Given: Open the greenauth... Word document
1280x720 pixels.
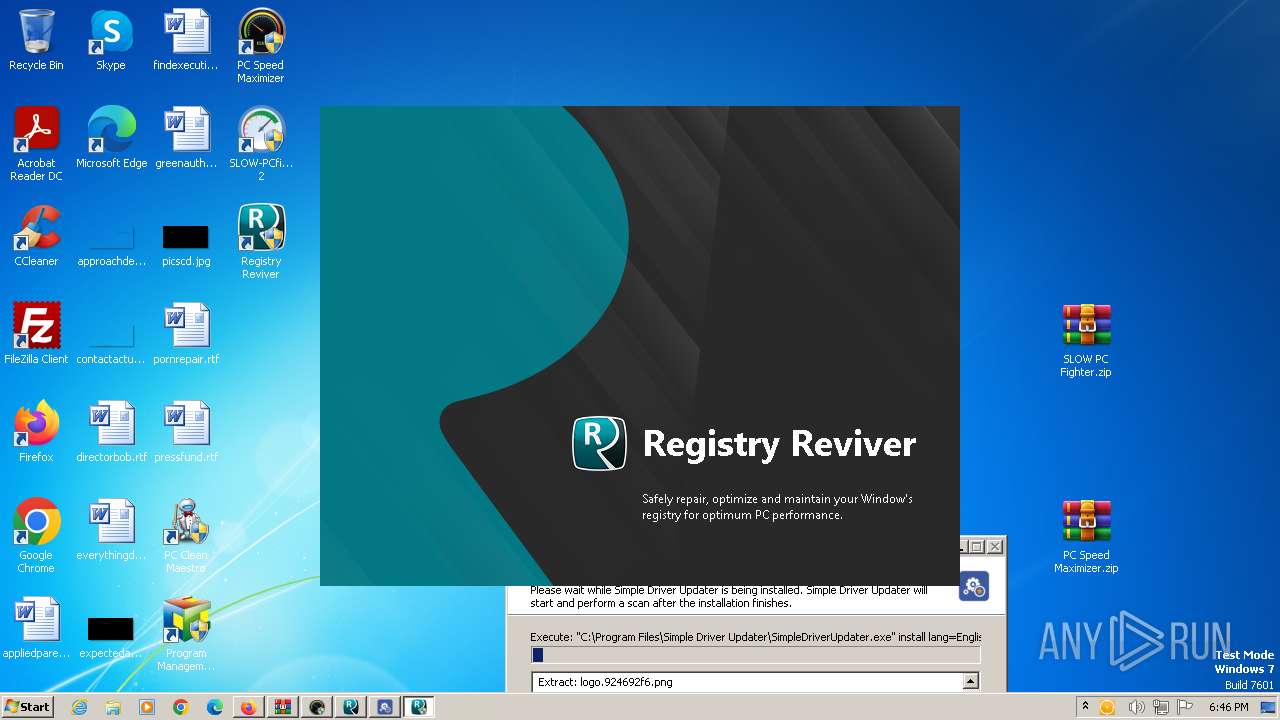Looking at the screenshot, I should click(x=186, y=138).
